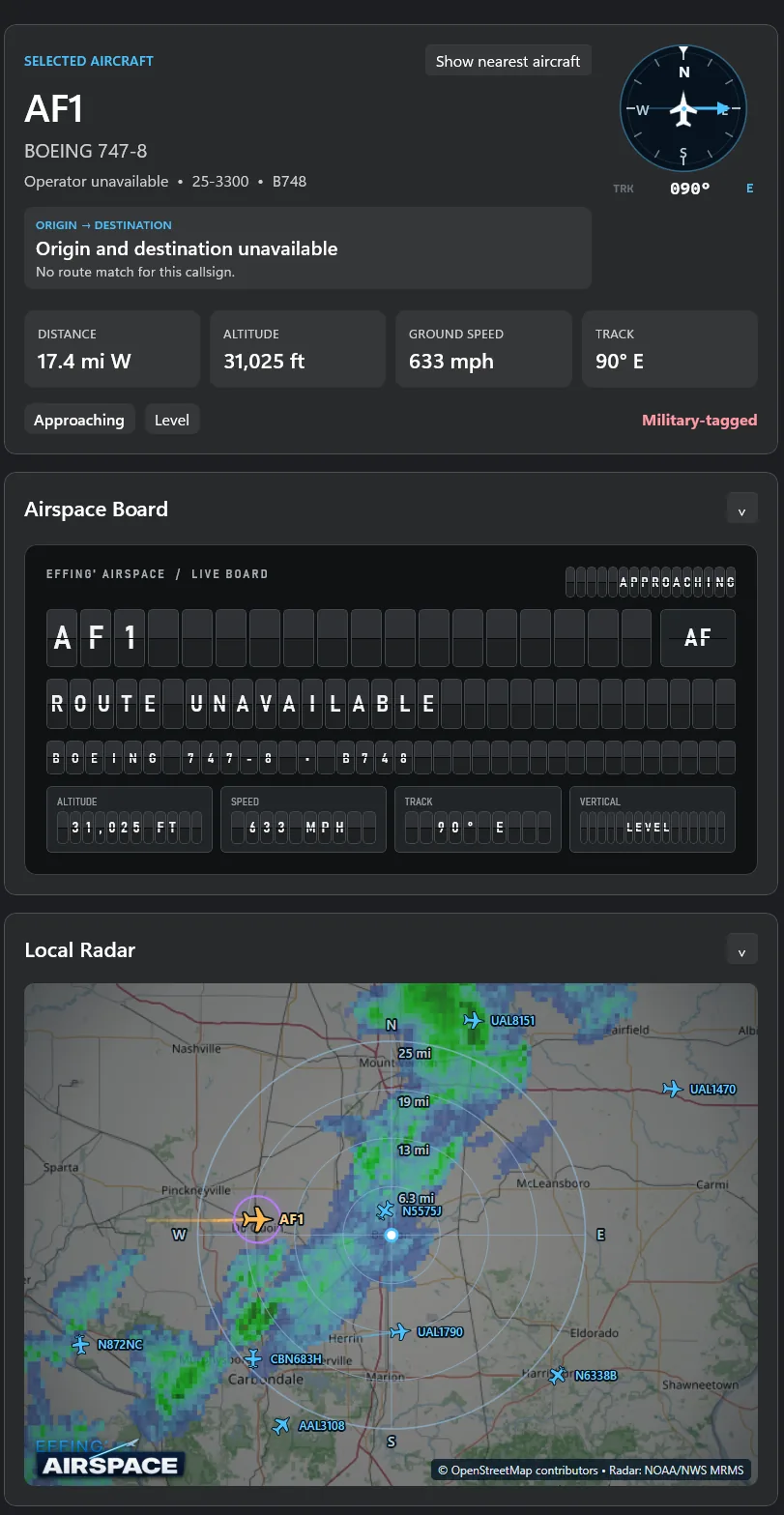
Task: Select the N5575J aircraft icon
Action: point(386,1210)
